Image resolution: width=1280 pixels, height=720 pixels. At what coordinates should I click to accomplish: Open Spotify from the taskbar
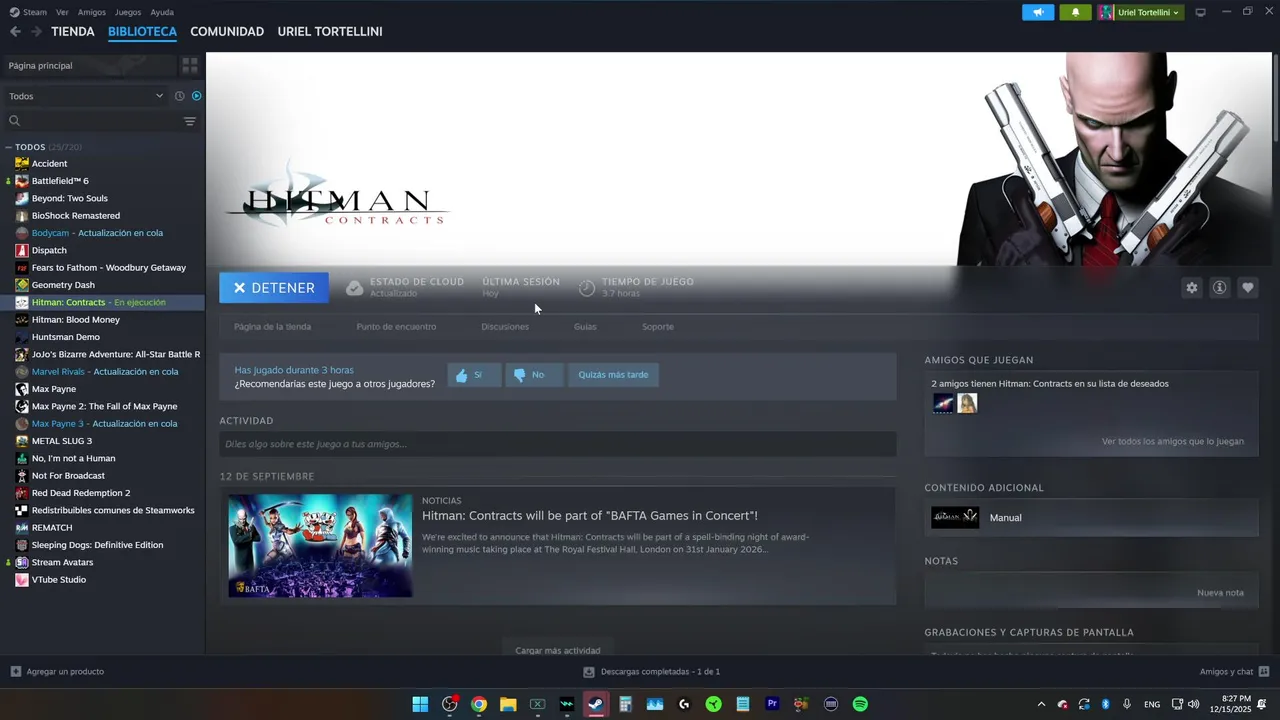point(860,704)
